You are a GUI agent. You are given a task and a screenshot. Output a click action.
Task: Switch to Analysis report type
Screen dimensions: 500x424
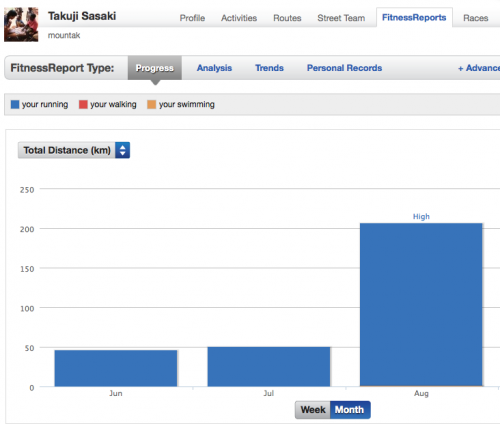click(214, 68)
